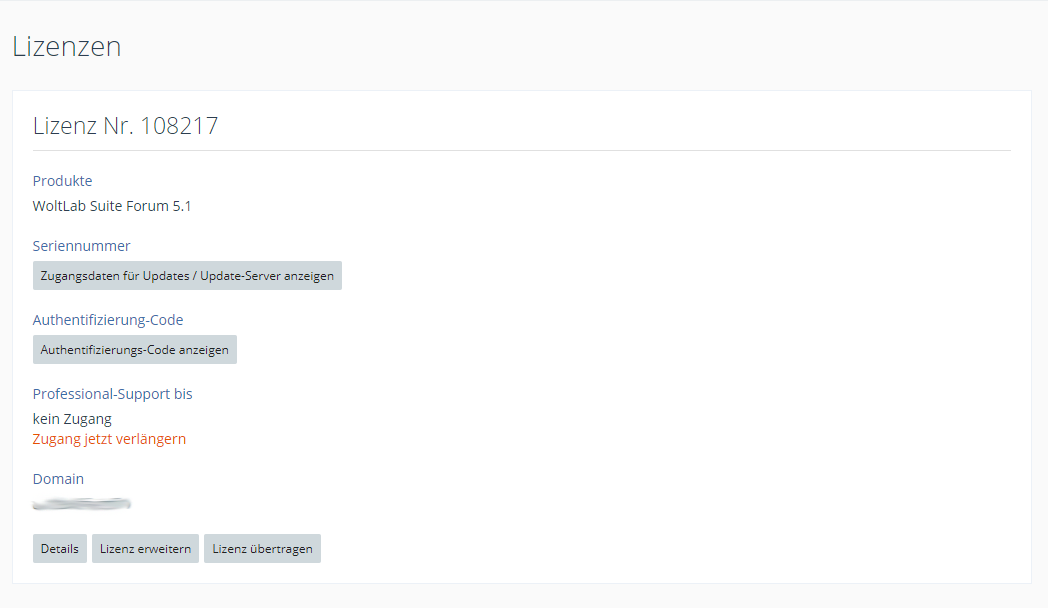Click the divider line under license title
This screenshot has height=608, width=1048.
tap(521, 151)
